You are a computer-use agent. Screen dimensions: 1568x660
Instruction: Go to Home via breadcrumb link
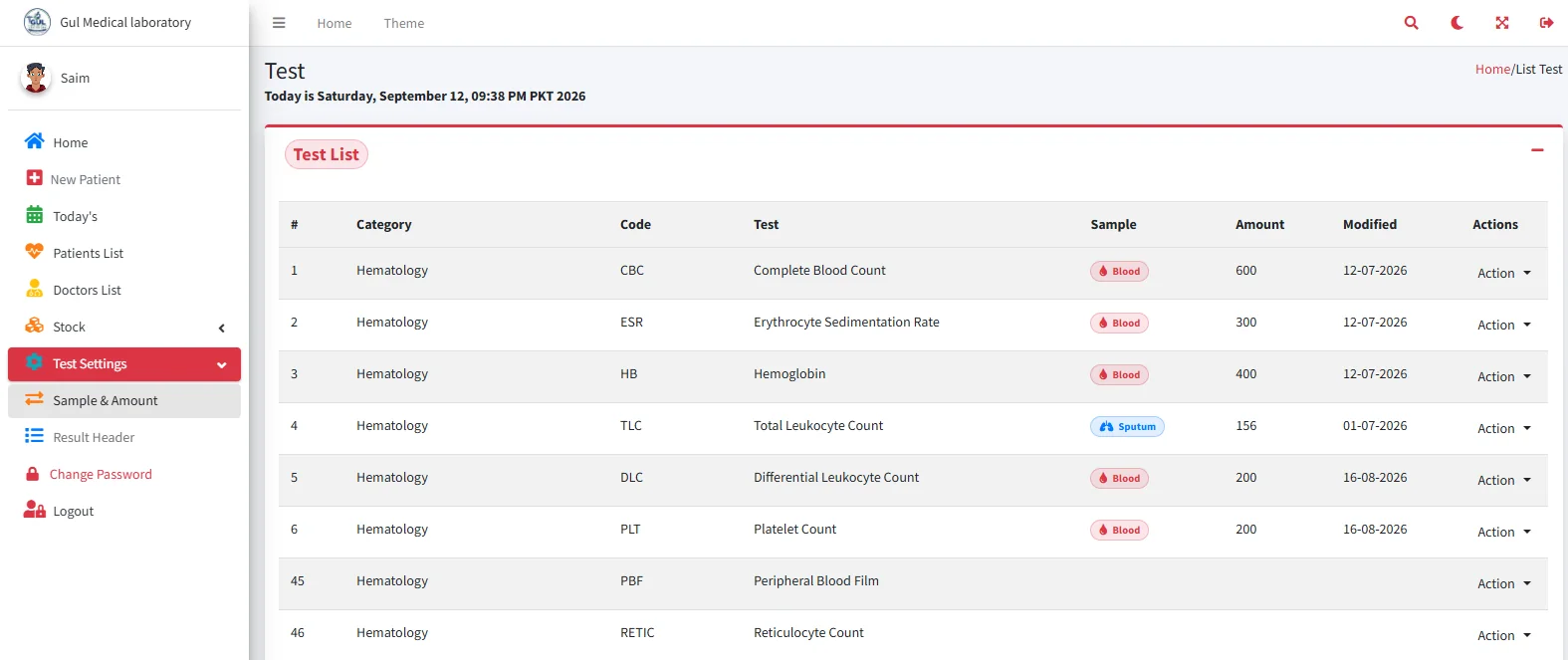[x=1492, y=69]
